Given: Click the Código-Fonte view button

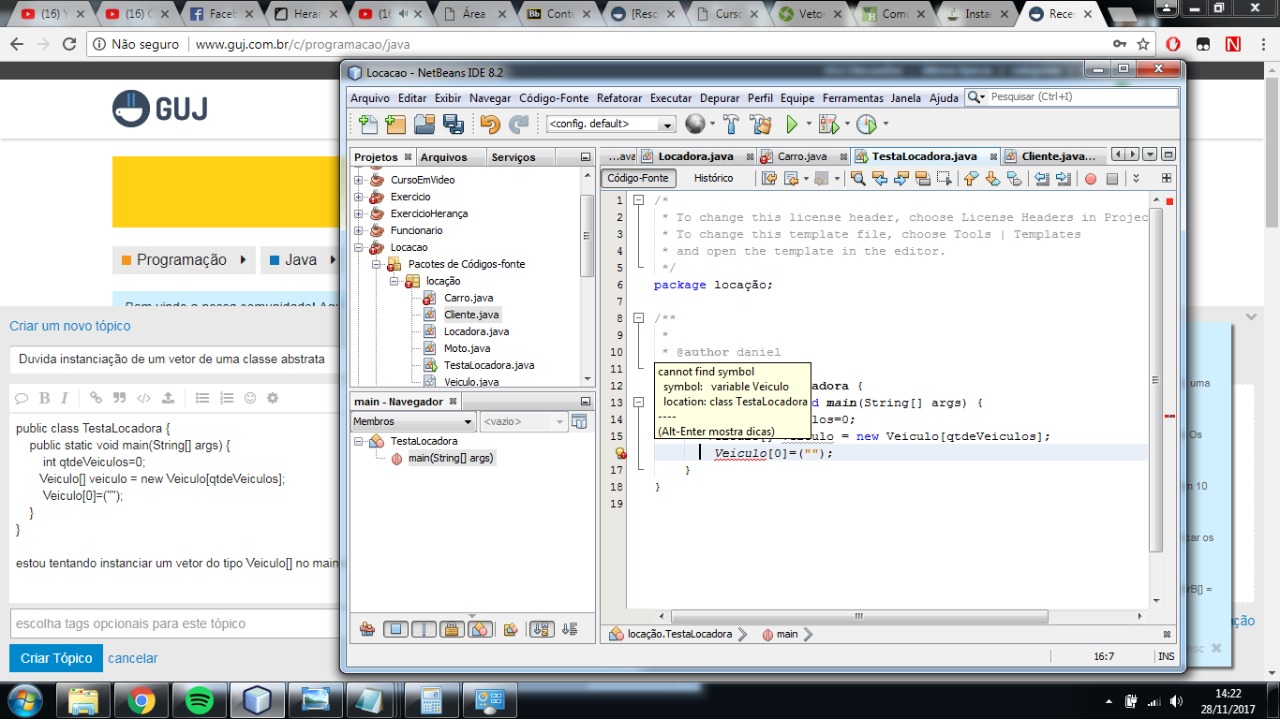Looking at the screenshot, I should click(x=638, y=178).
